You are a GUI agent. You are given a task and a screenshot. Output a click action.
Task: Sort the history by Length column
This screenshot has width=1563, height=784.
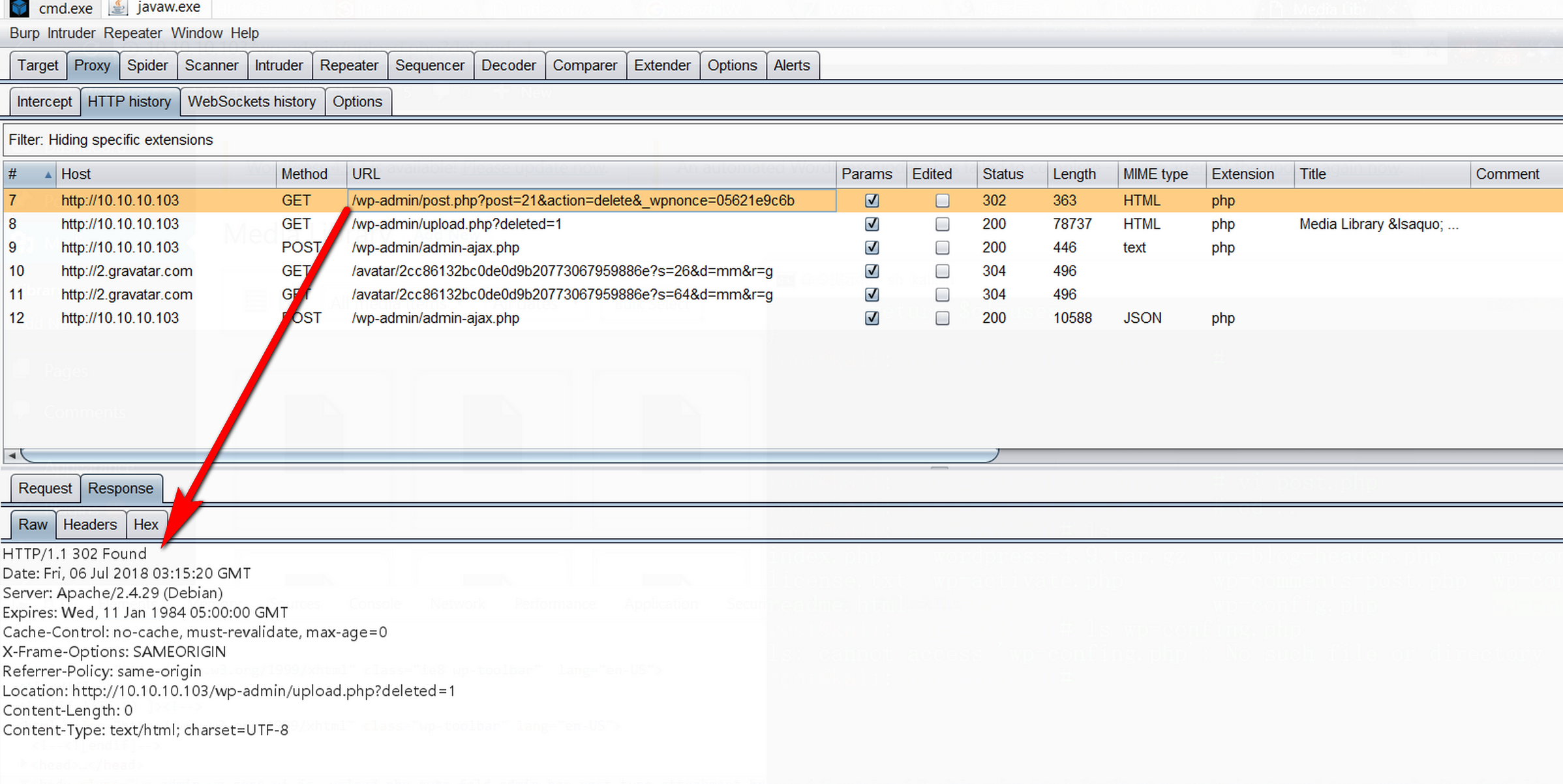1074,174
